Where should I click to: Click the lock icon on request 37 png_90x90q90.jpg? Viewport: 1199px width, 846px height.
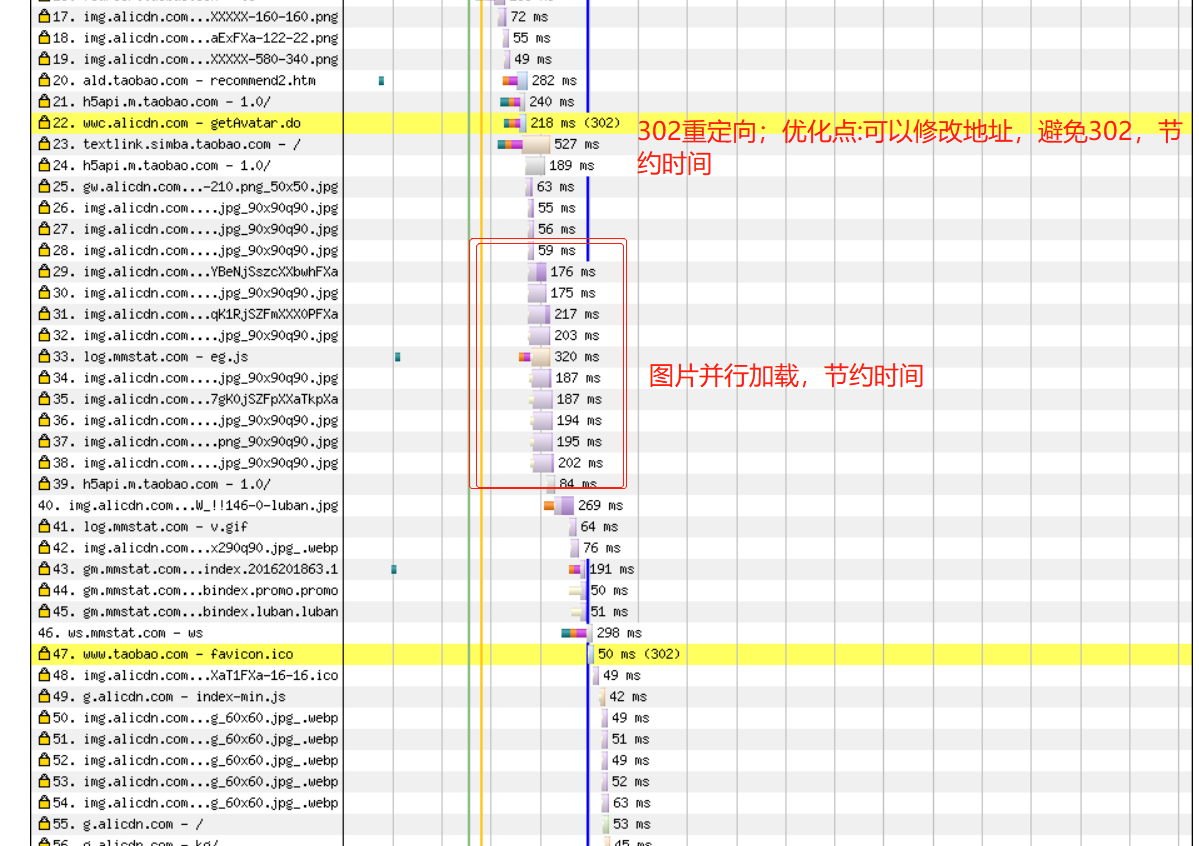pos(44,441)
